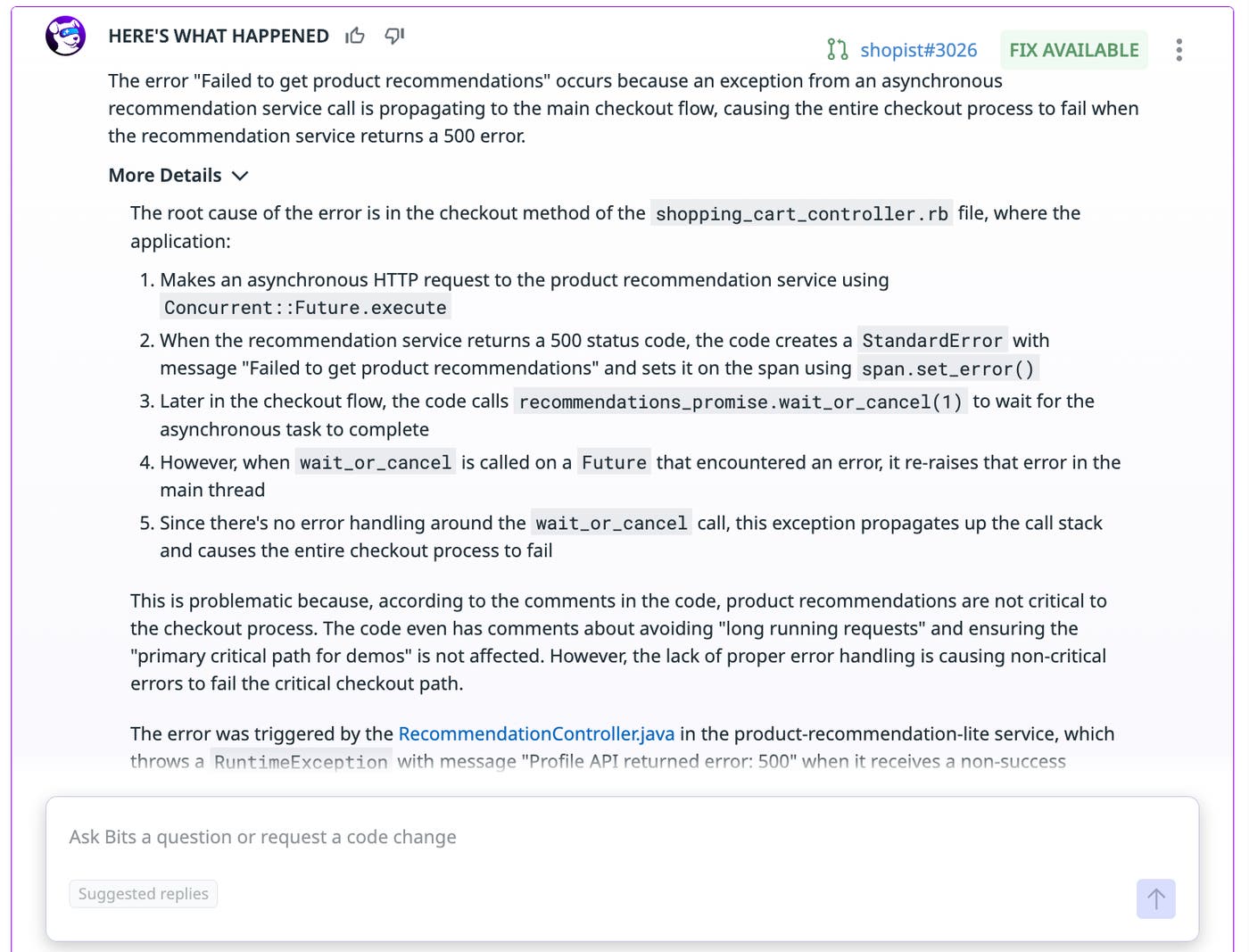Open Suggested replies
The width and height of the screenshot is (1249, 952).
143,893
